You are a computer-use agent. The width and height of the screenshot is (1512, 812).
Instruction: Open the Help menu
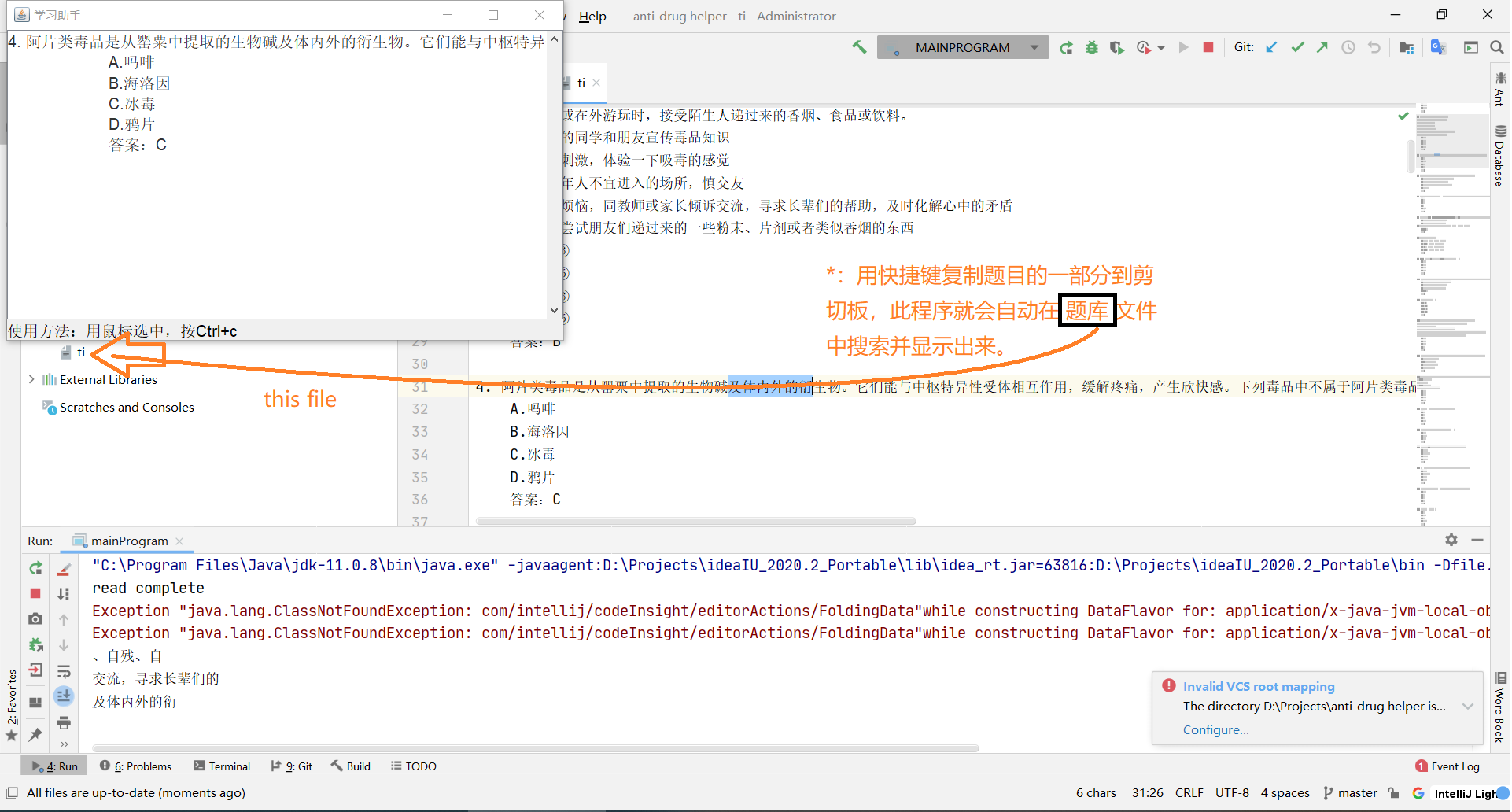coord(592,16)
